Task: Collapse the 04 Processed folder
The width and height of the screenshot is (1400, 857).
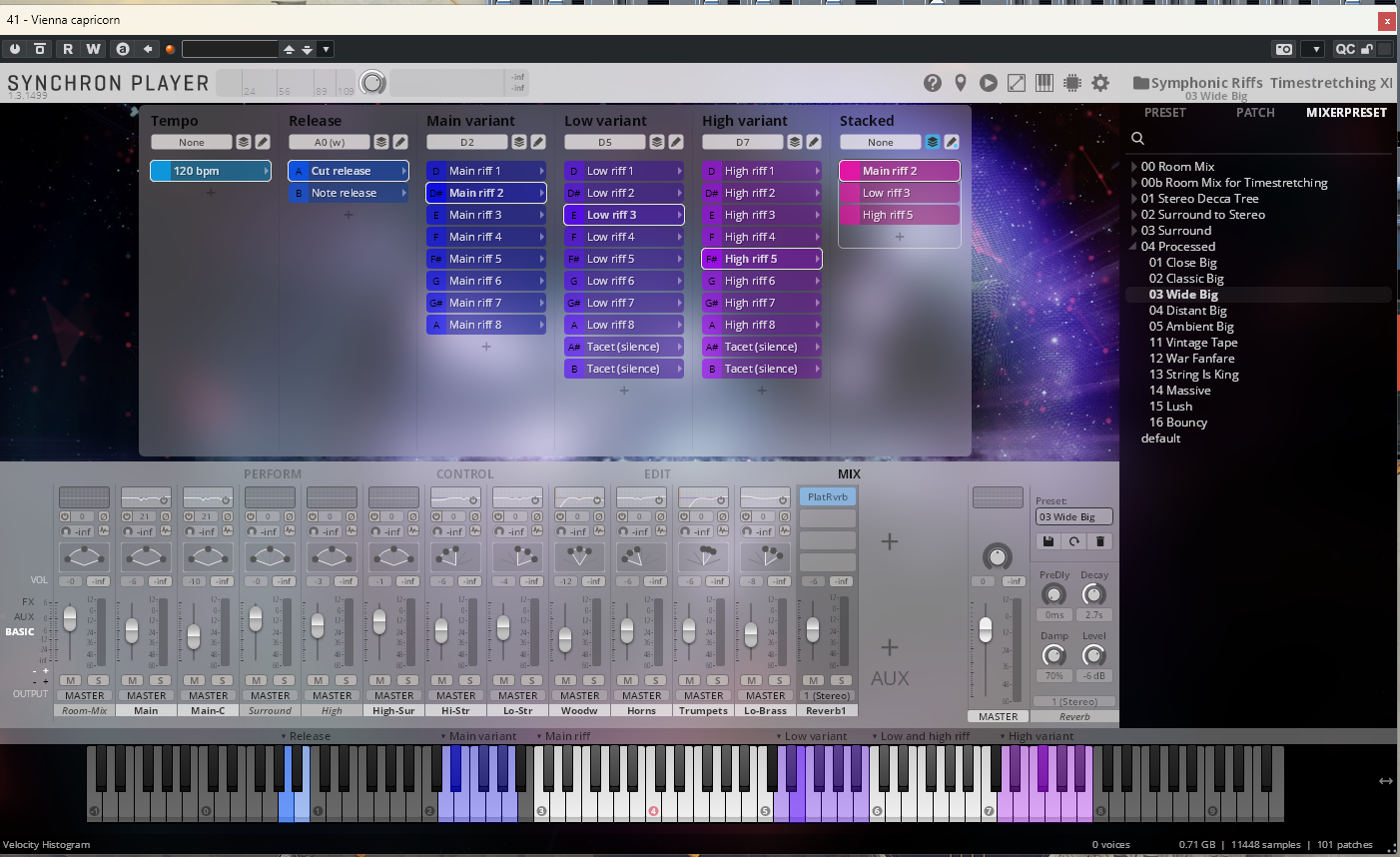Action: 1134,247
